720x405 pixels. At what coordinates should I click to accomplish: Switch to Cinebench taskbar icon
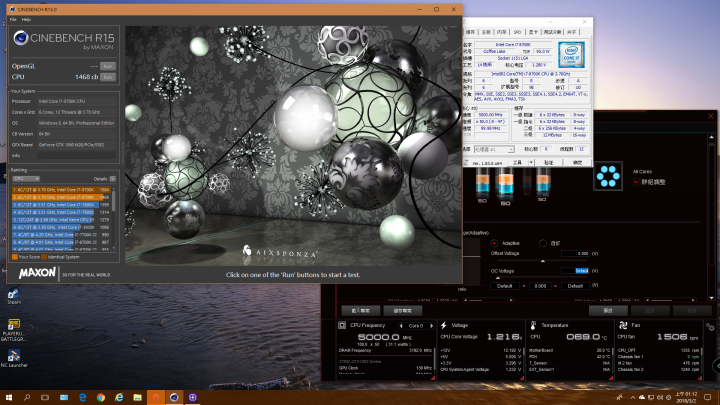[x=174, y=397]
